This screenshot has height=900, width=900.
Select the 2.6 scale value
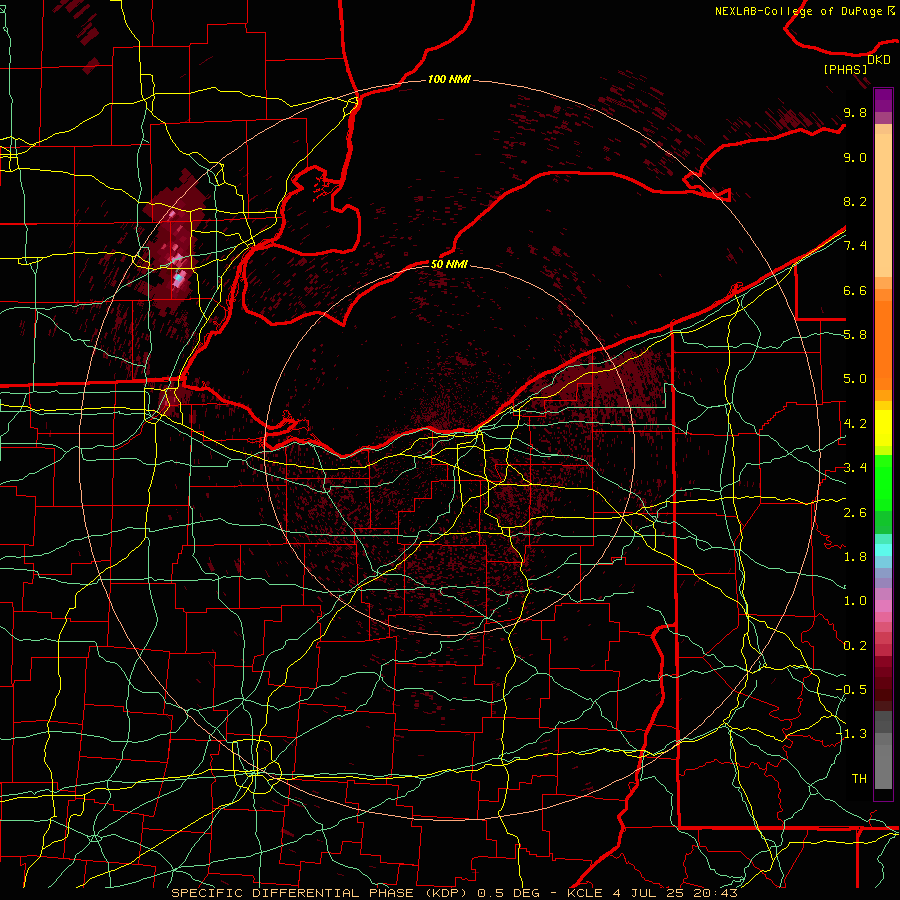pyautogui.click(x=855, y=512)
